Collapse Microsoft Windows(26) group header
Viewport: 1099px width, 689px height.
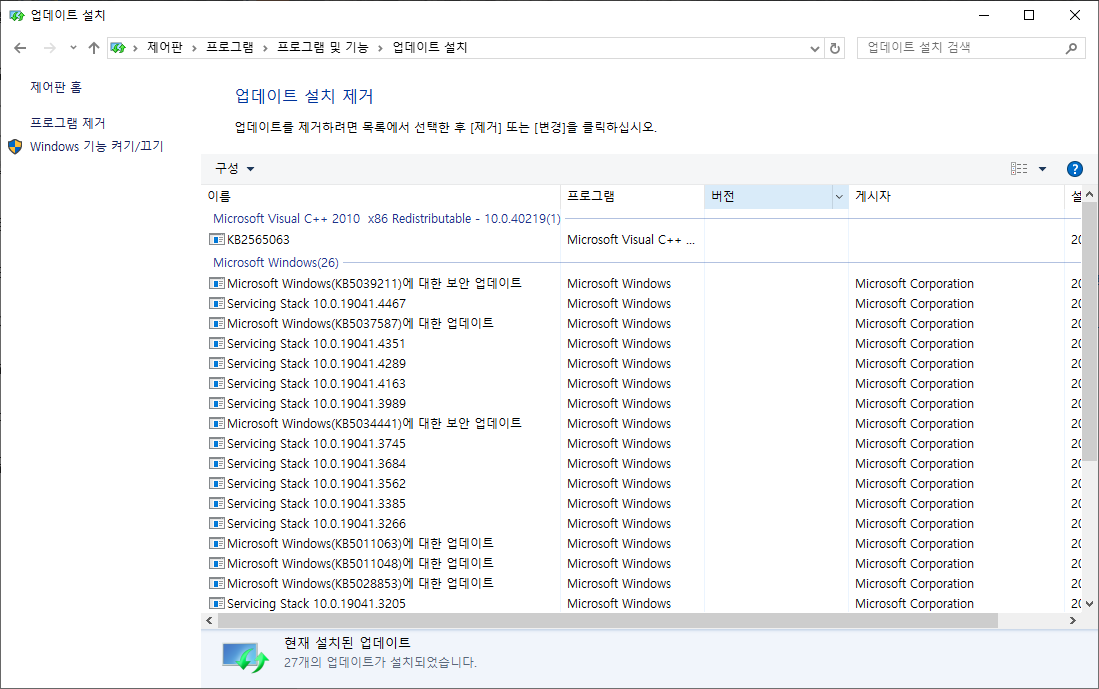(x=275, y=262)
